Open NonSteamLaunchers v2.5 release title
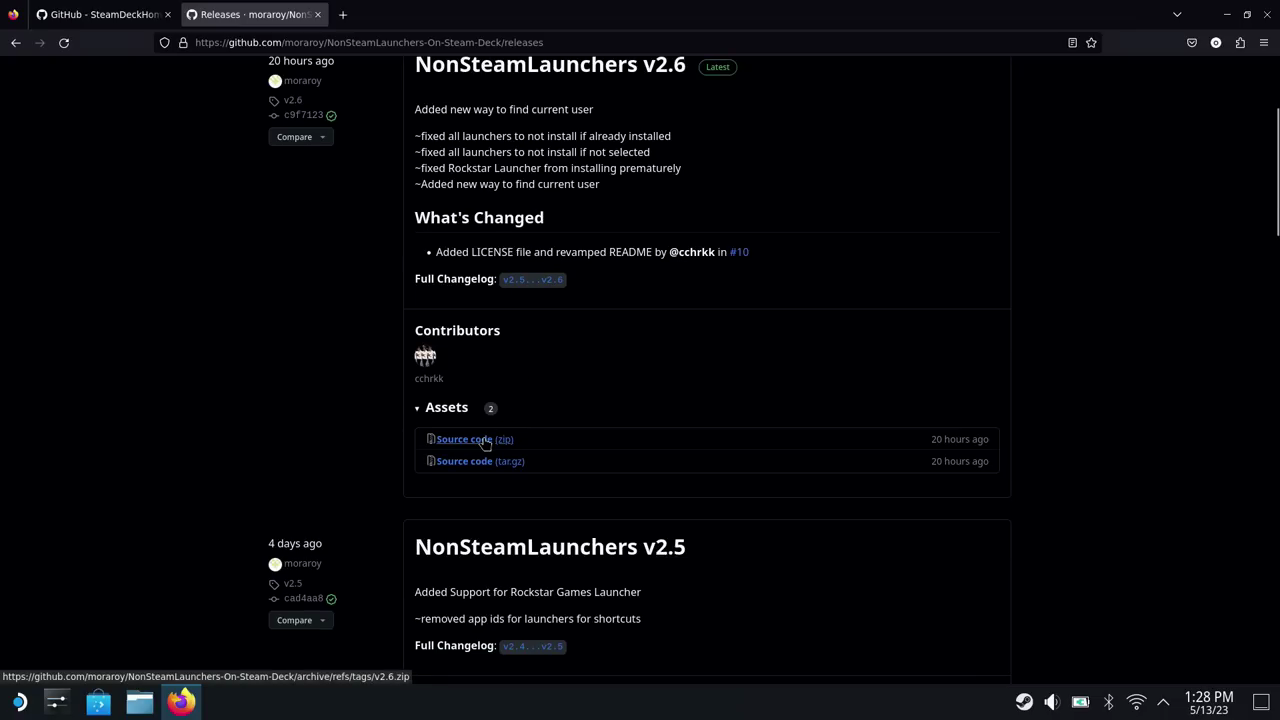Image resolution: width=1280 pixels, height=720 pixels. tap(550, 547)
